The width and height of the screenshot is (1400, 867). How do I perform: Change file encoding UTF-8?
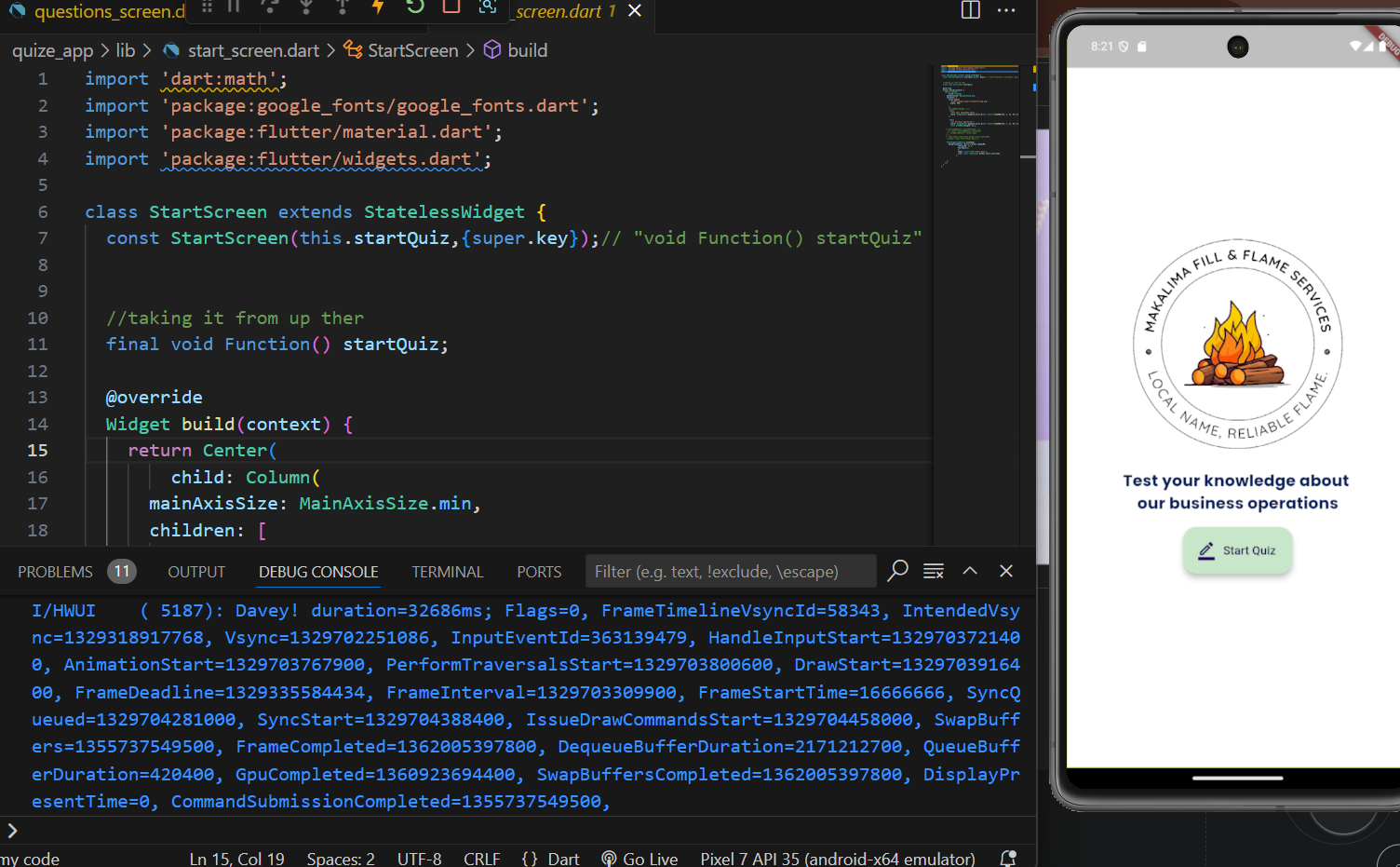pyautogui.click(x=419, y=858)
